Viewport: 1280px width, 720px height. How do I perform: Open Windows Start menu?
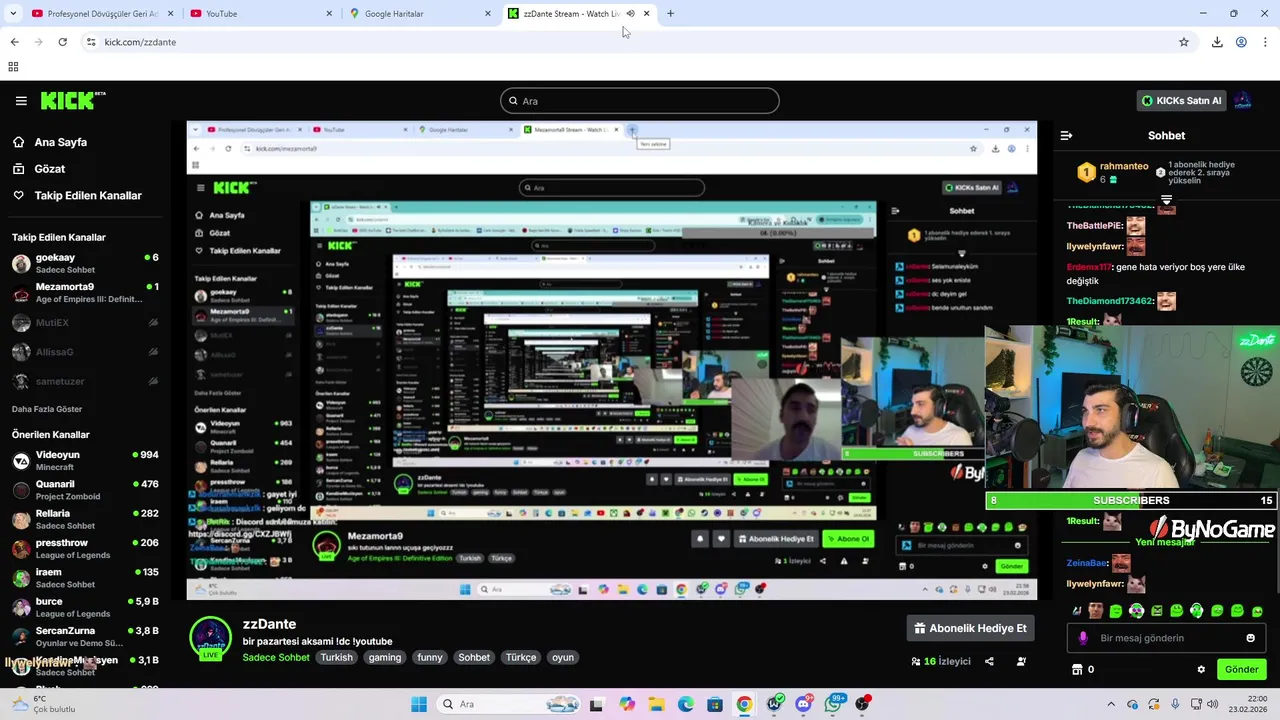419,704
